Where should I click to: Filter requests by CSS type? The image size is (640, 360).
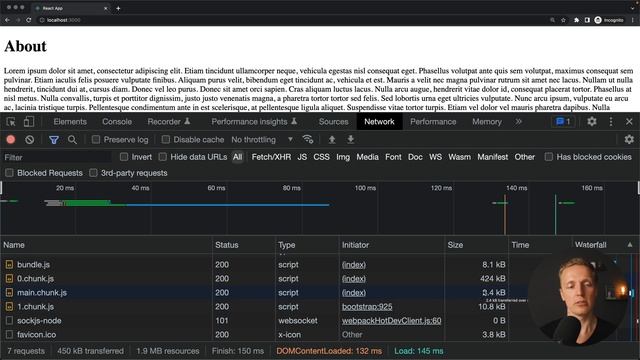[x=321, y=157]
